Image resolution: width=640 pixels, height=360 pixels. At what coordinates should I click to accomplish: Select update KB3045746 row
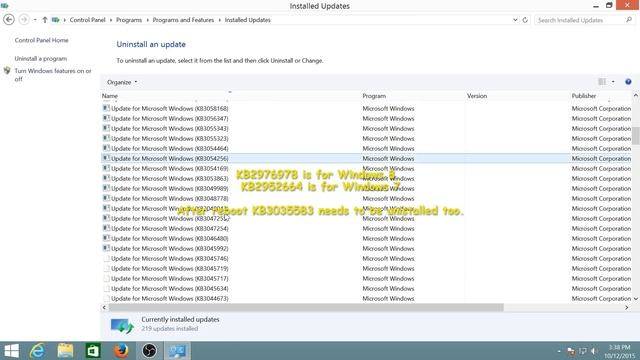click(x=366, y=258)
